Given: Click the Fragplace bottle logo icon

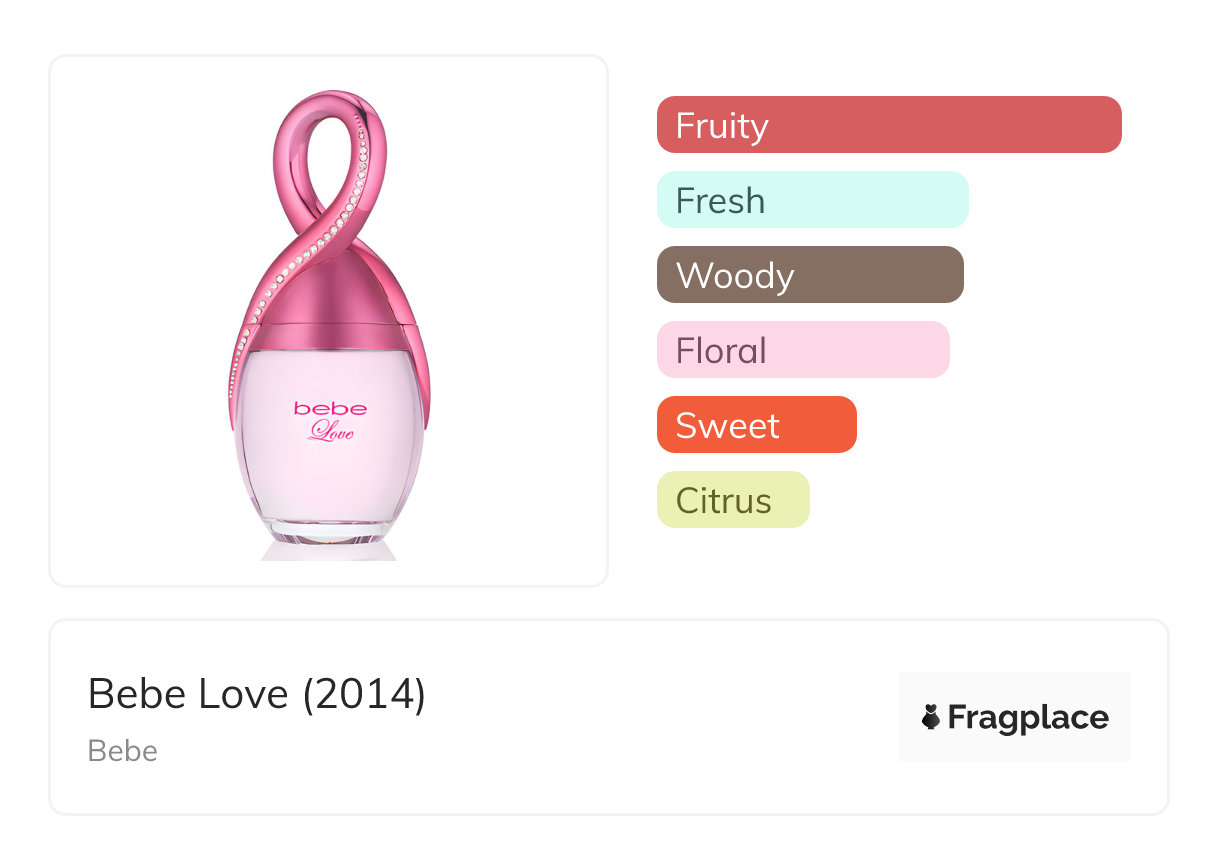Looking at the screenshot, I should click(932, 717).
